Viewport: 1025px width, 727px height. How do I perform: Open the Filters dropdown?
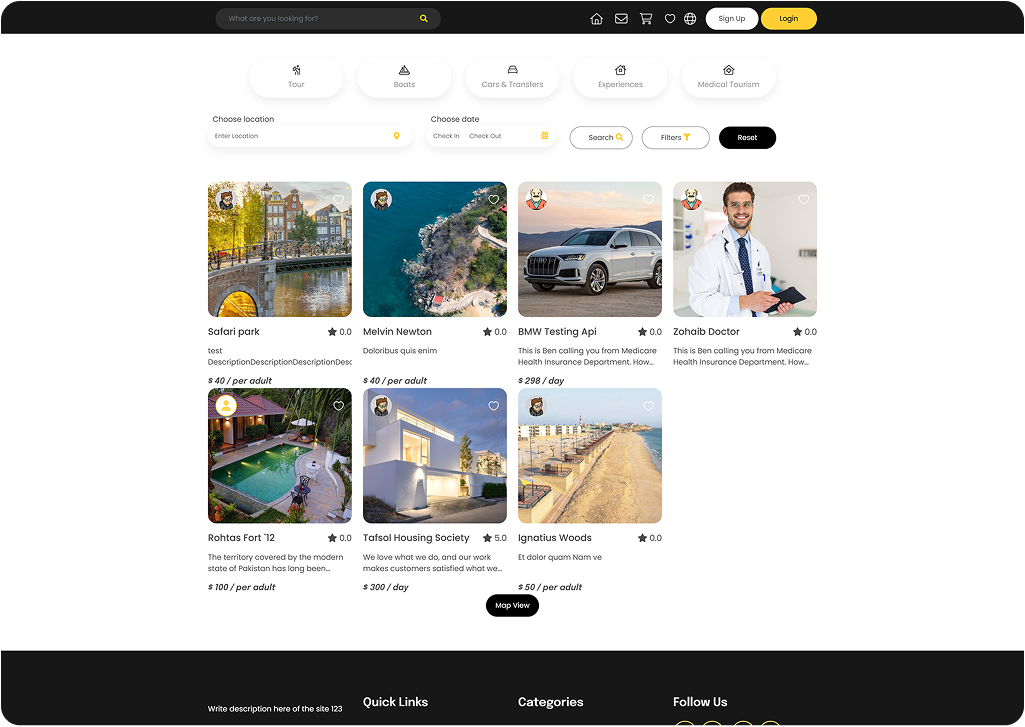(675, 138)
